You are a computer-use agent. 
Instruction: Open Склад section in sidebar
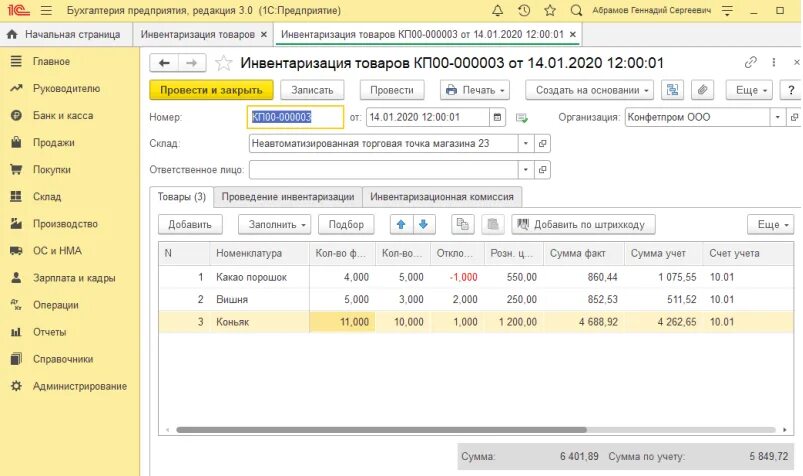(x=47, y=197)
